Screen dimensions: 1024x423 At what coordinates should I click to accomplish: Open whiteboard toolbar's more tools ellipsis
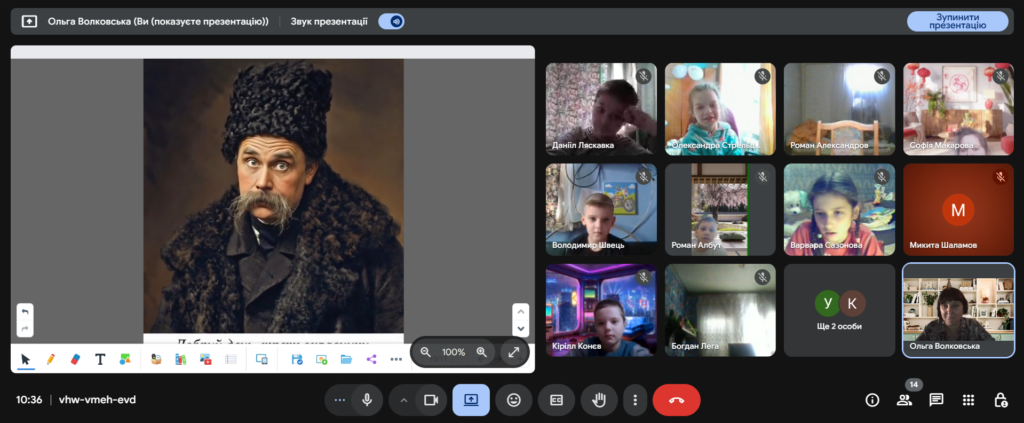point(396,359)
